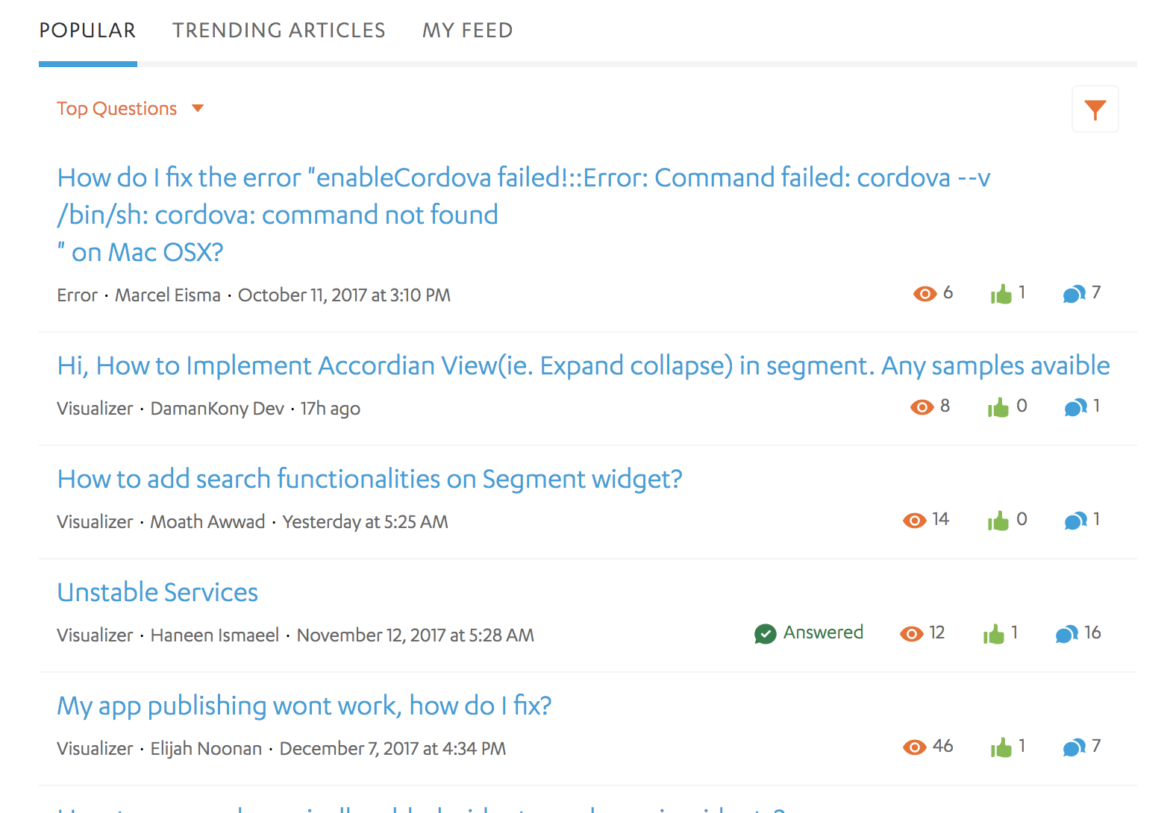This screenshot has width=1170, height=813.
Task: Open the Unstable Services question
Action: (157, 592)
